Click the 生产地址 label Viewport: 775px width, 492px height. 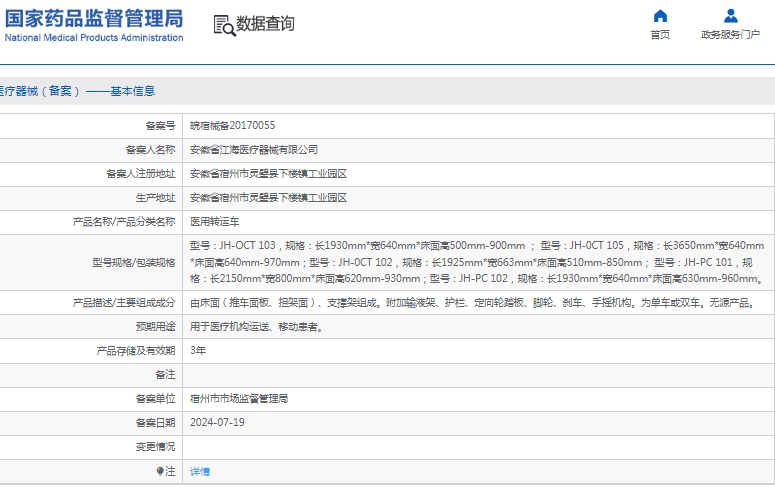click(x=155, y=198)
